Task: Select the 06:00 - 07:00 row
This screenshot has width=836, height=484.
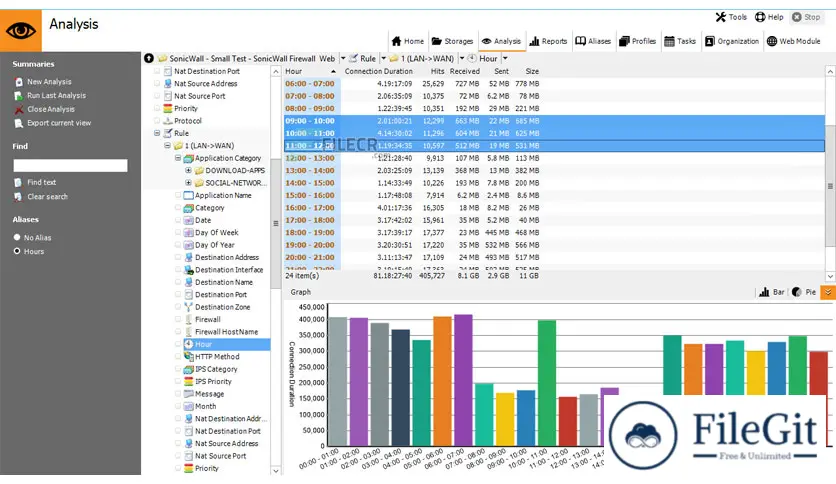Action: (554, 84)
